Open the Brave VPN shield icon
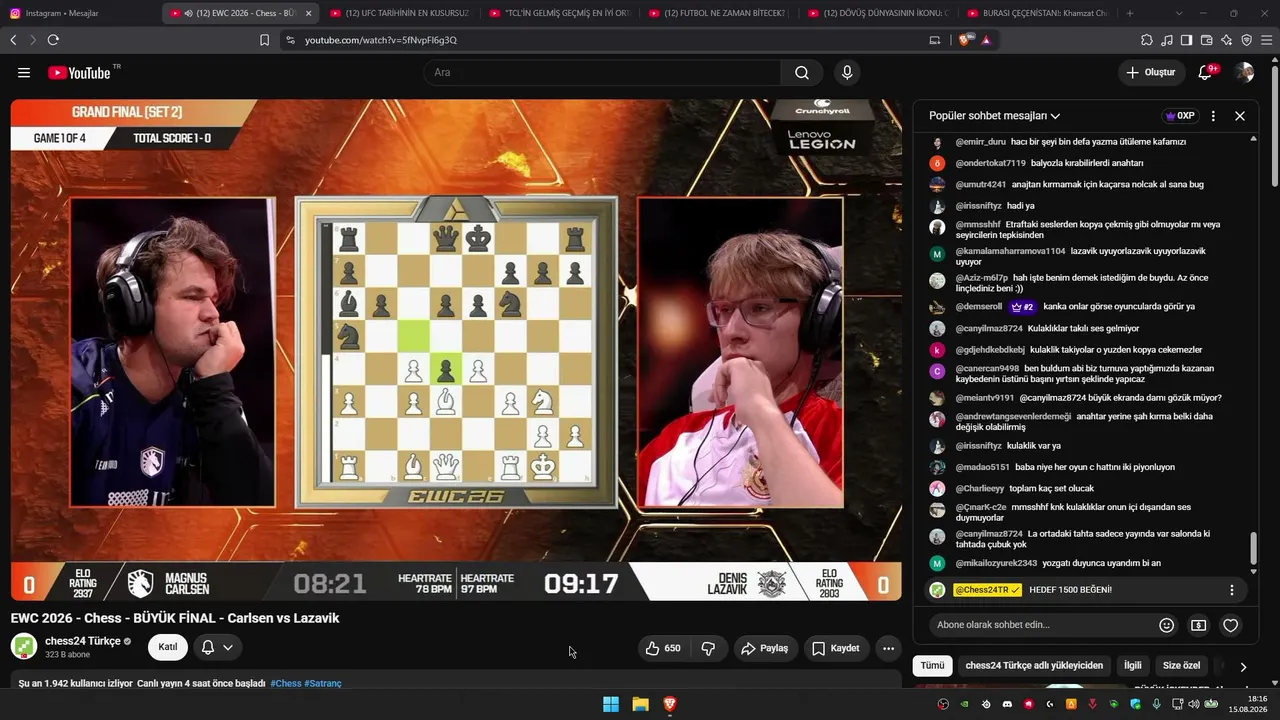Viewport: 1280px width, 720px height. tap(1247, 40)
